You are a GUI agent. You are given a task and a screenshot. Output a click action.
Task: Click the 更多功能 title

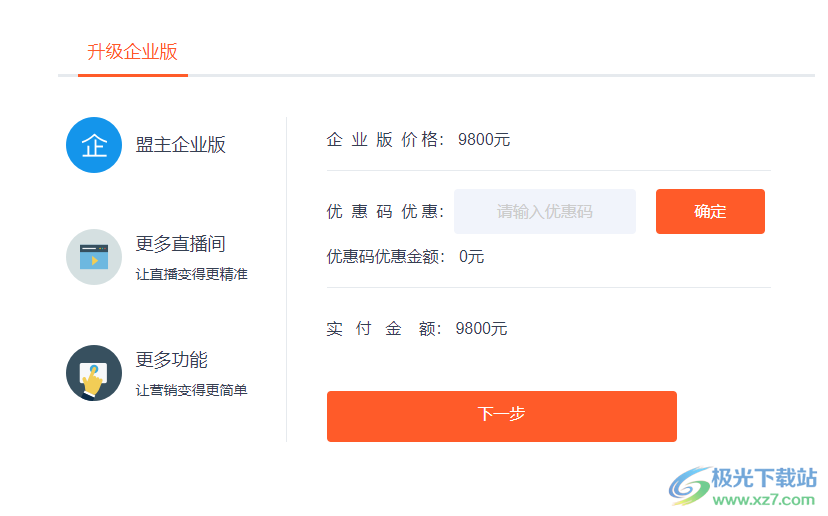pos(172,360)
